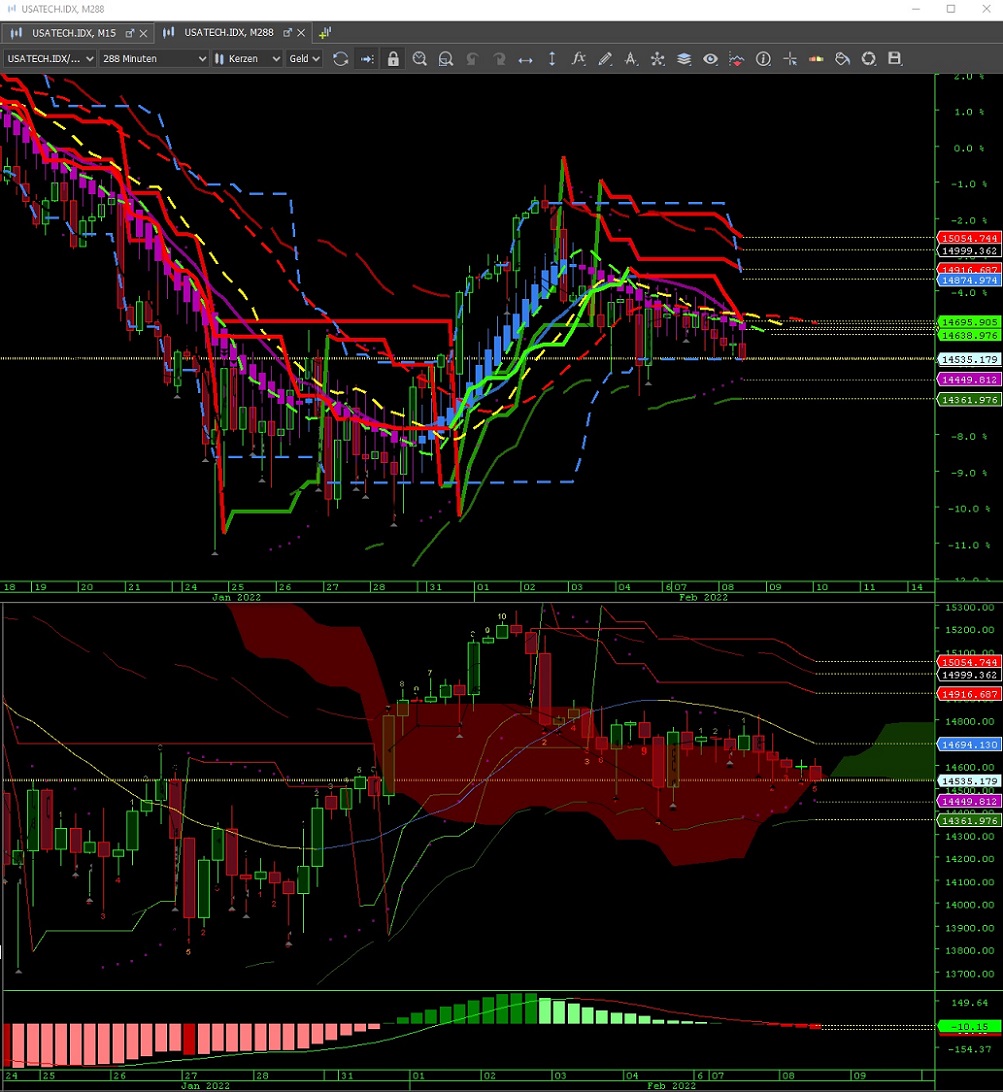This screenshot has height=1092, width=1003.
Task: Open the paint bucket theme icon
Action: pos(843,59)
